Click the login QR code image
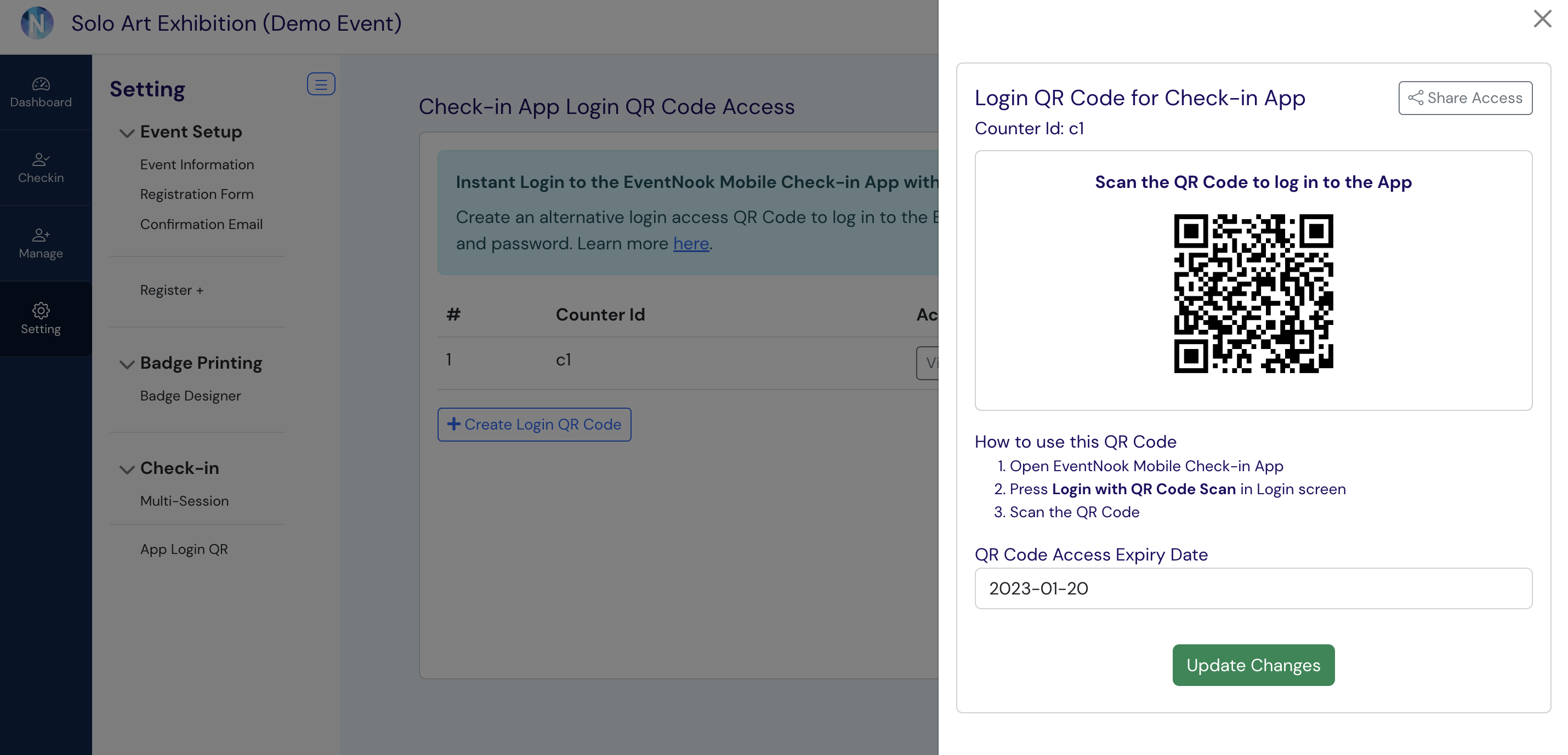Viewport: 1568px width, 755px height. point(1253,293)
